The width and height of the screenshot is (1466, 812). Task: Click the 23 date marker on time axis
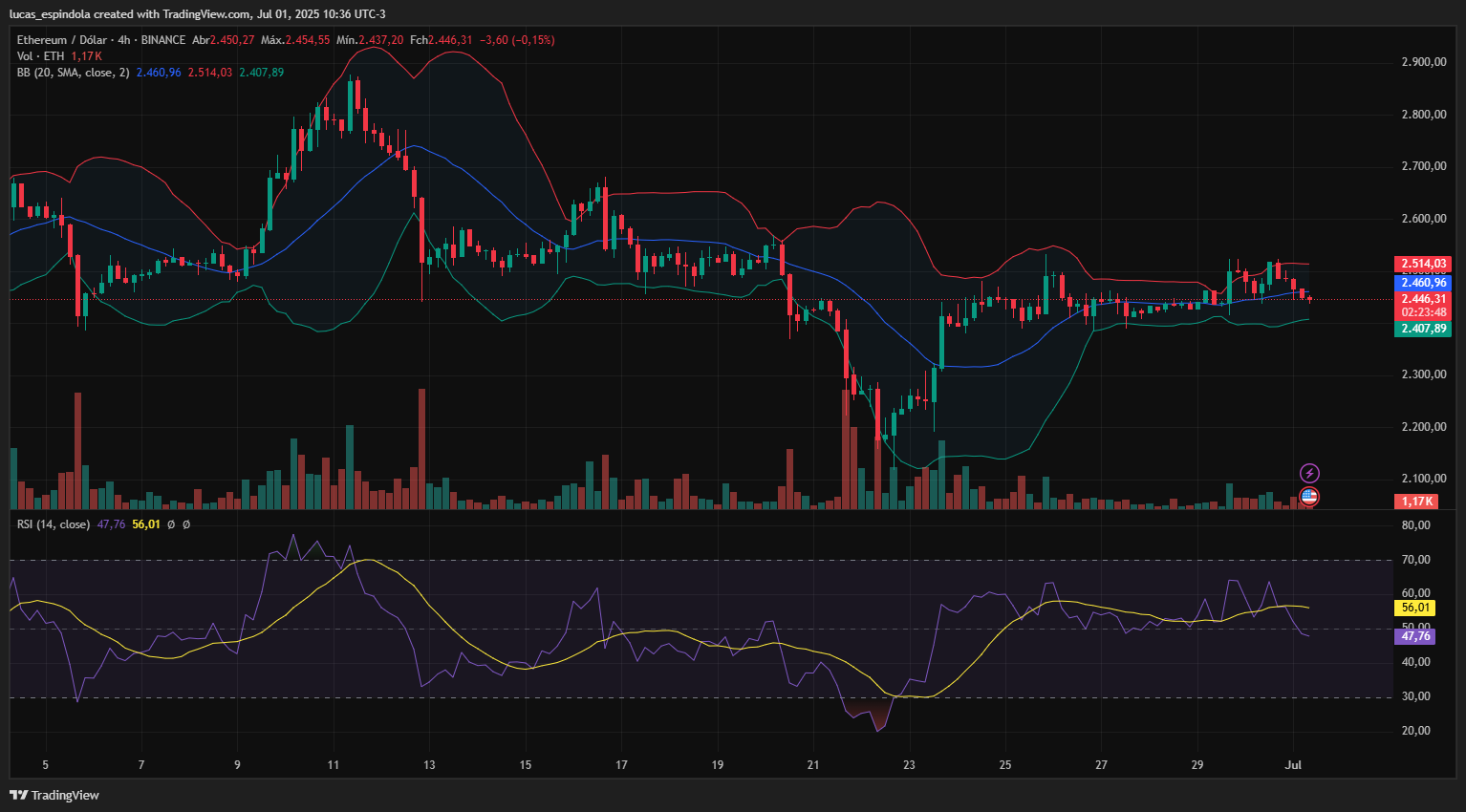[909, 765]
